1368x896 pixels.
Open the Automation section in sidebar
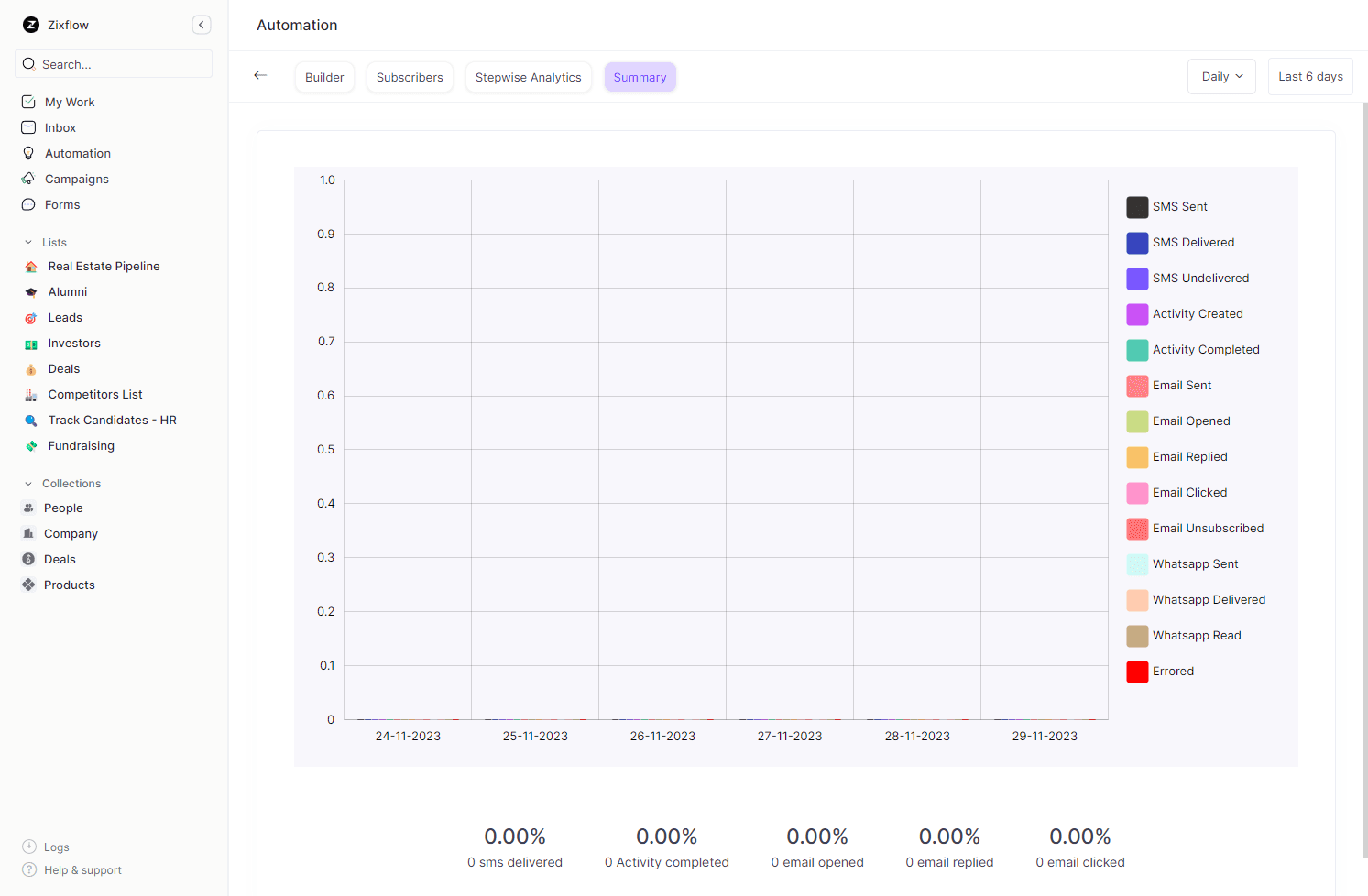coord(77,153)
